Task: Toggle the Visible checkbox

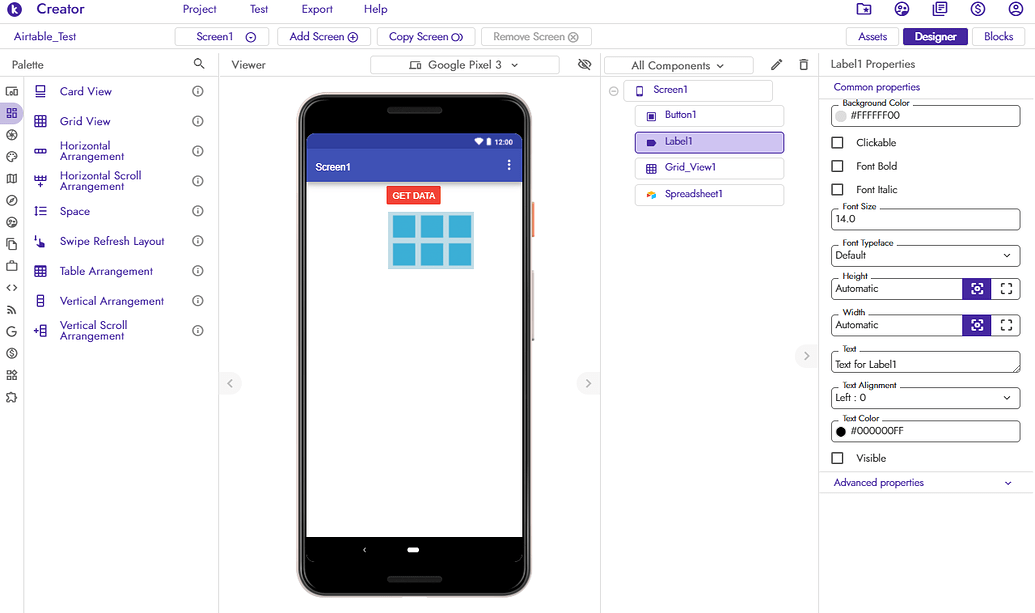Action: (x=838, y=458)
